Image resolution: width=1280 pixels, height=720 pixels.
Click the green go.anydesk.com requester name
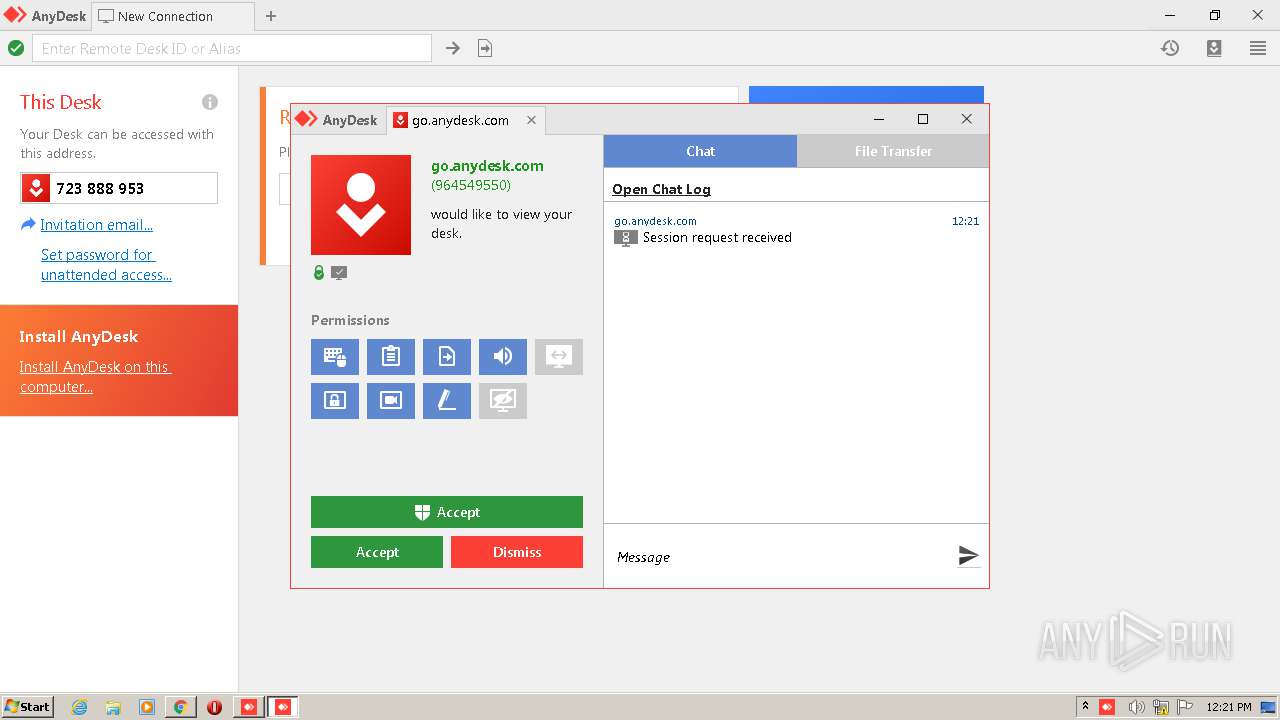coord(487,166)
